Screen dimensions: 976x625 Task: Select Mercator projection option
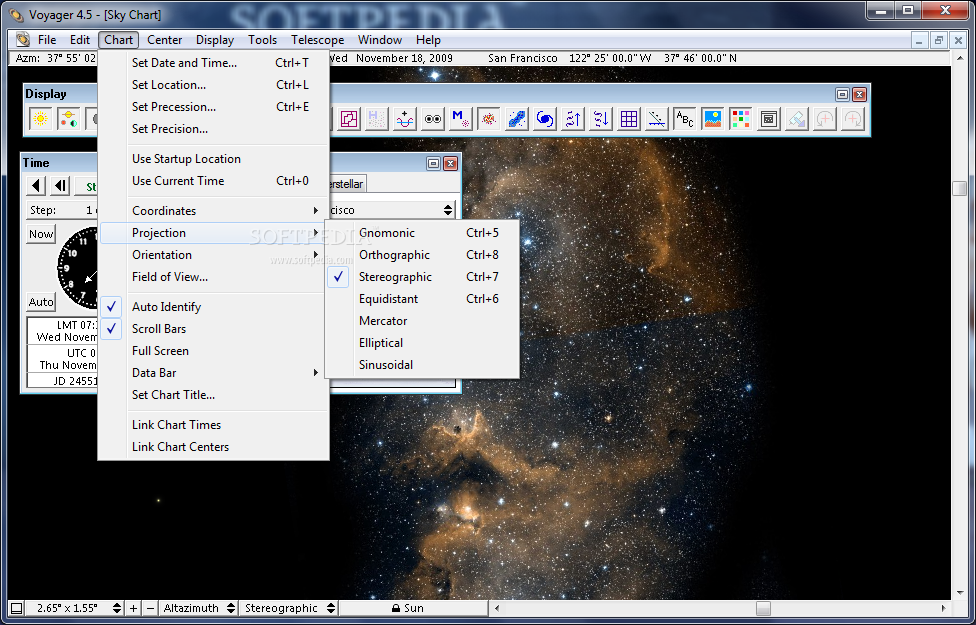coord(422,321)
